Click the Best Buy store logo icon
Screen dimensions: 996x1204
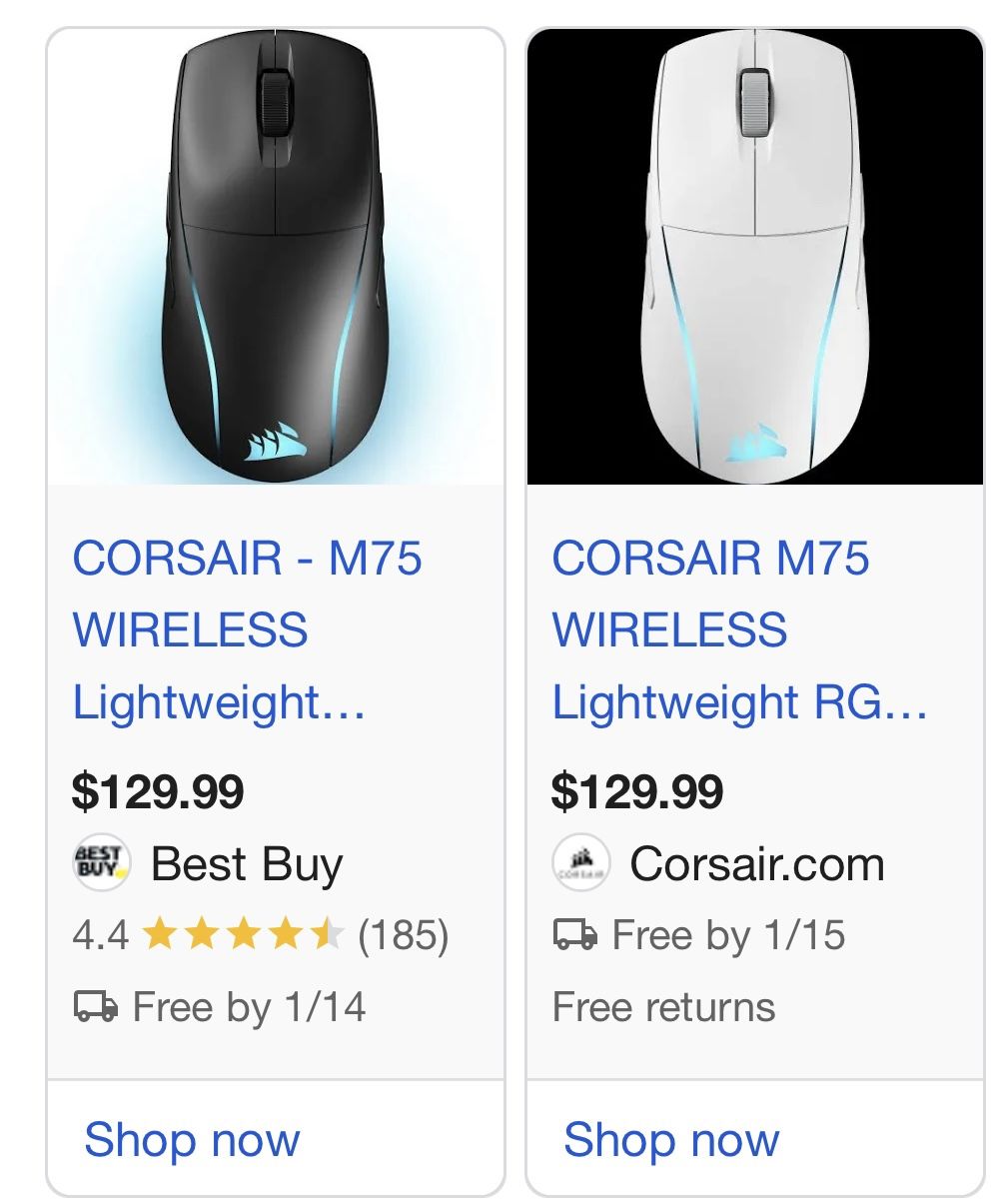(101, 863)
